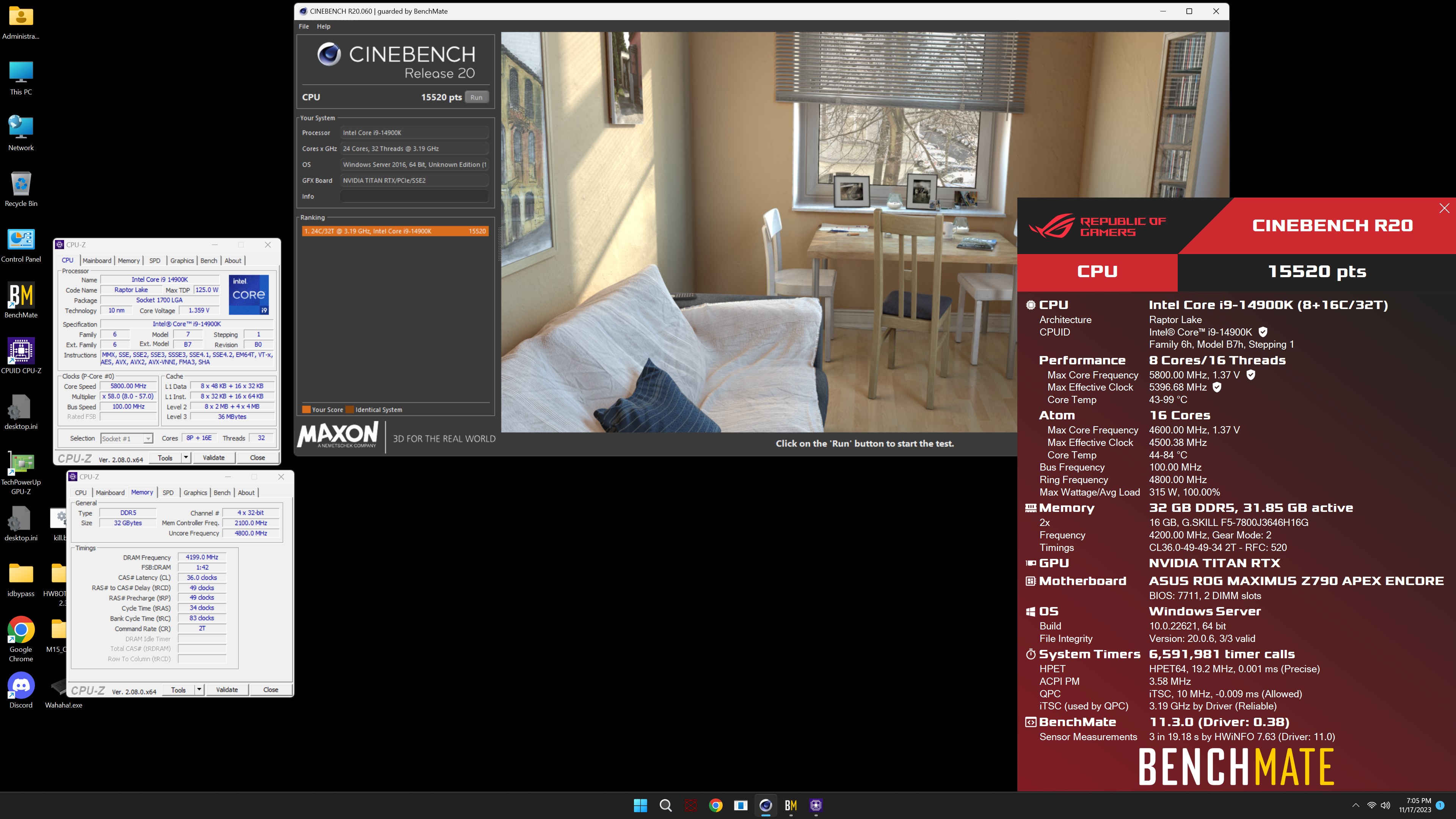This screenshot has height=819, width=1456.
Task: Open volume speaker tray icon
Action: (1385, 805)
